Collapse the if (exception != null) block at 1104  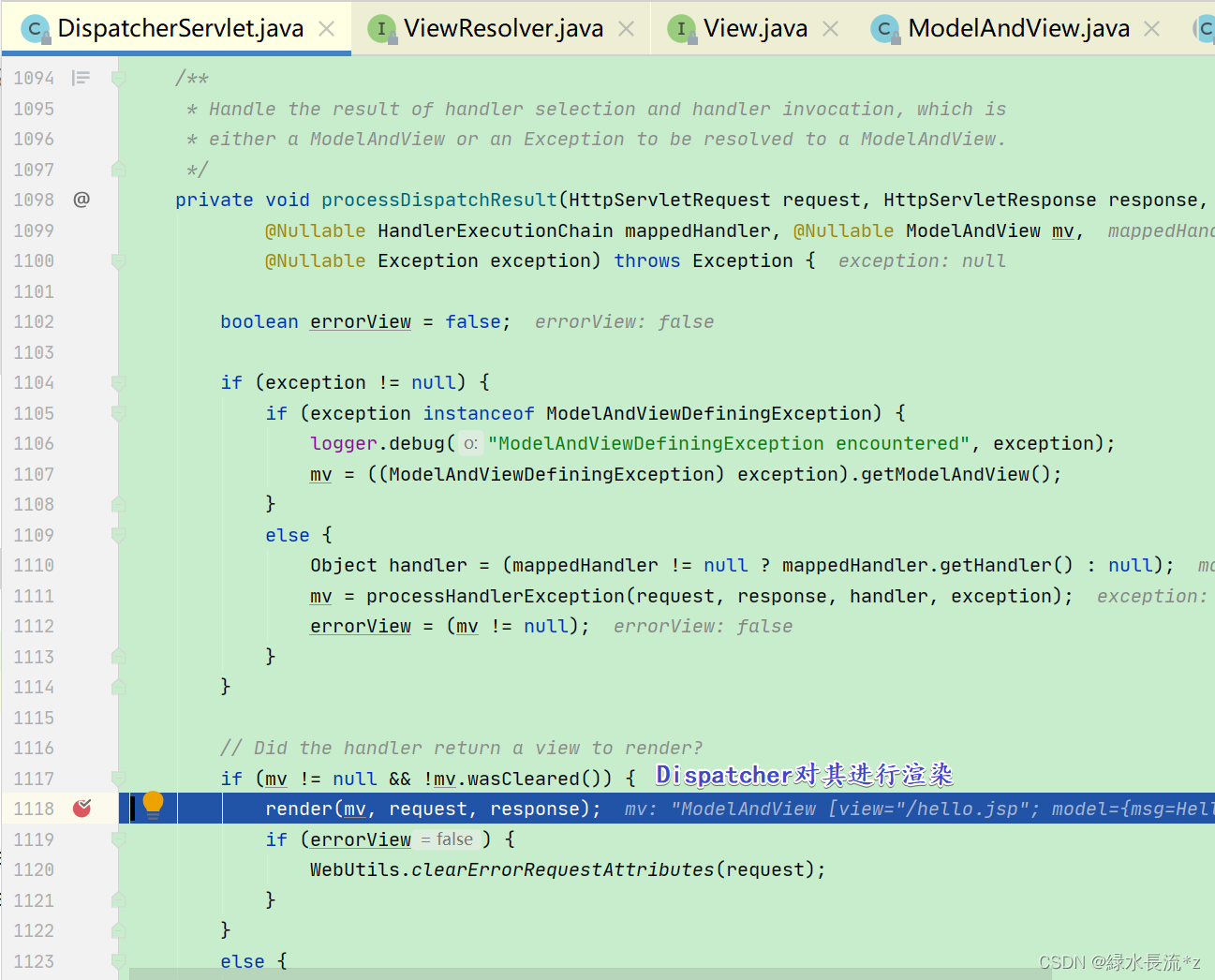[118, 383]
